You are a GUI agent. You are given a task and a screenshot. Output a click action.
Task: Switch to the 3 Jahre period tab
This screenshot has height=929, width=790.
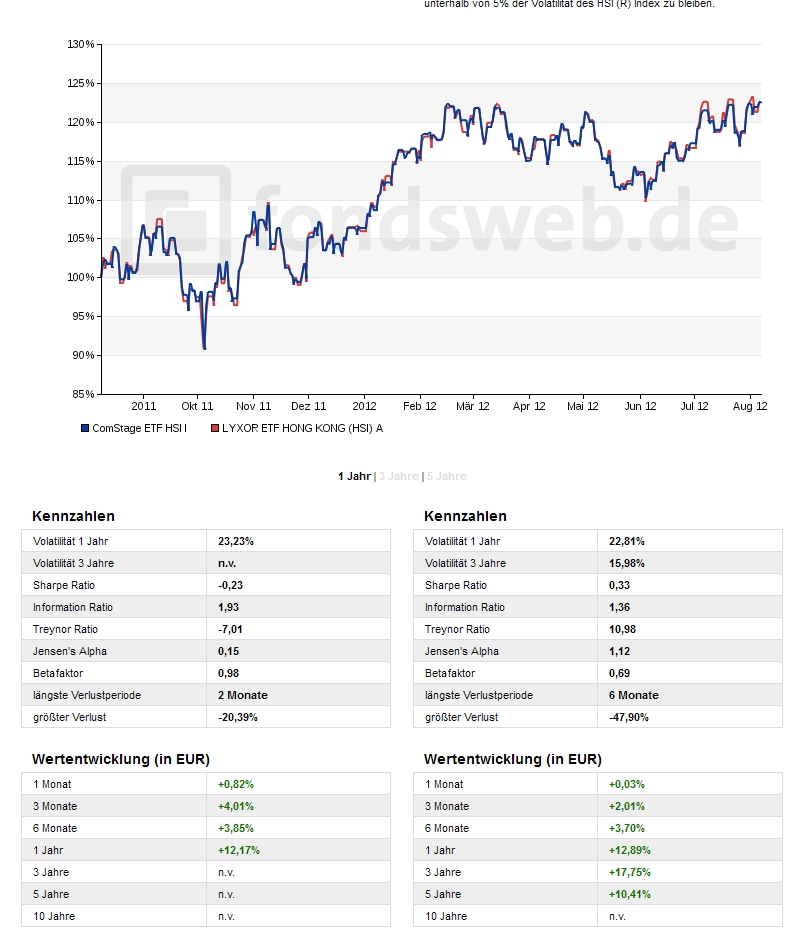pyautogui.click(x=398, y=476)
